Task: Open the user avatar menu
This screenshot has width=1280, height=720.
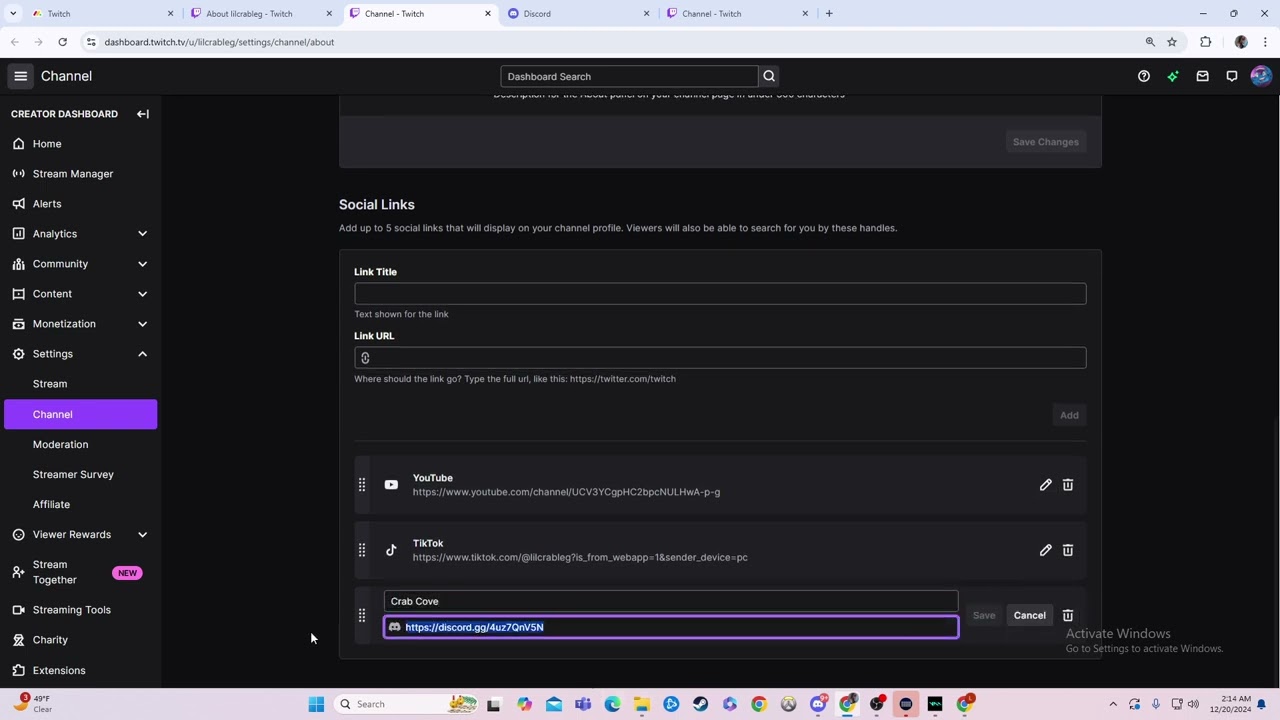Action: pos(1260,76)
